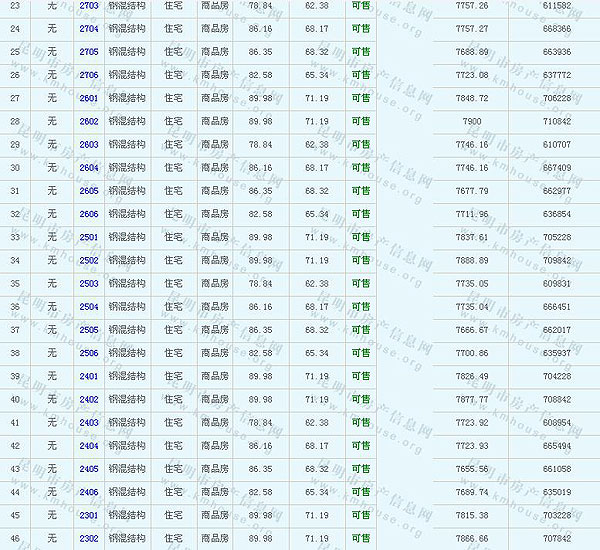This screenshot has height=550, width=600.
Task: Open room 2603 link
Action: (88, 145)
